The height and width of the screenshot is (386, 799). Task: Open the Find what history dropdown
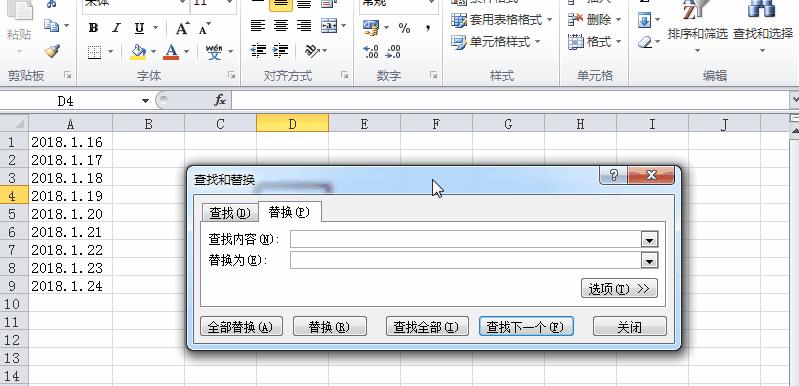[x=649, y=239]
